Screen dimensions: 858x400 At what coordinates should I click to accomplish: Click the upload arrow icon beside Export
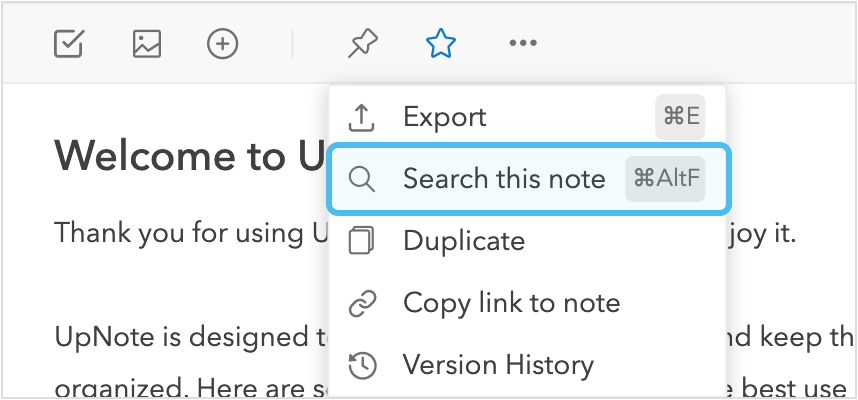pos(361,117)
